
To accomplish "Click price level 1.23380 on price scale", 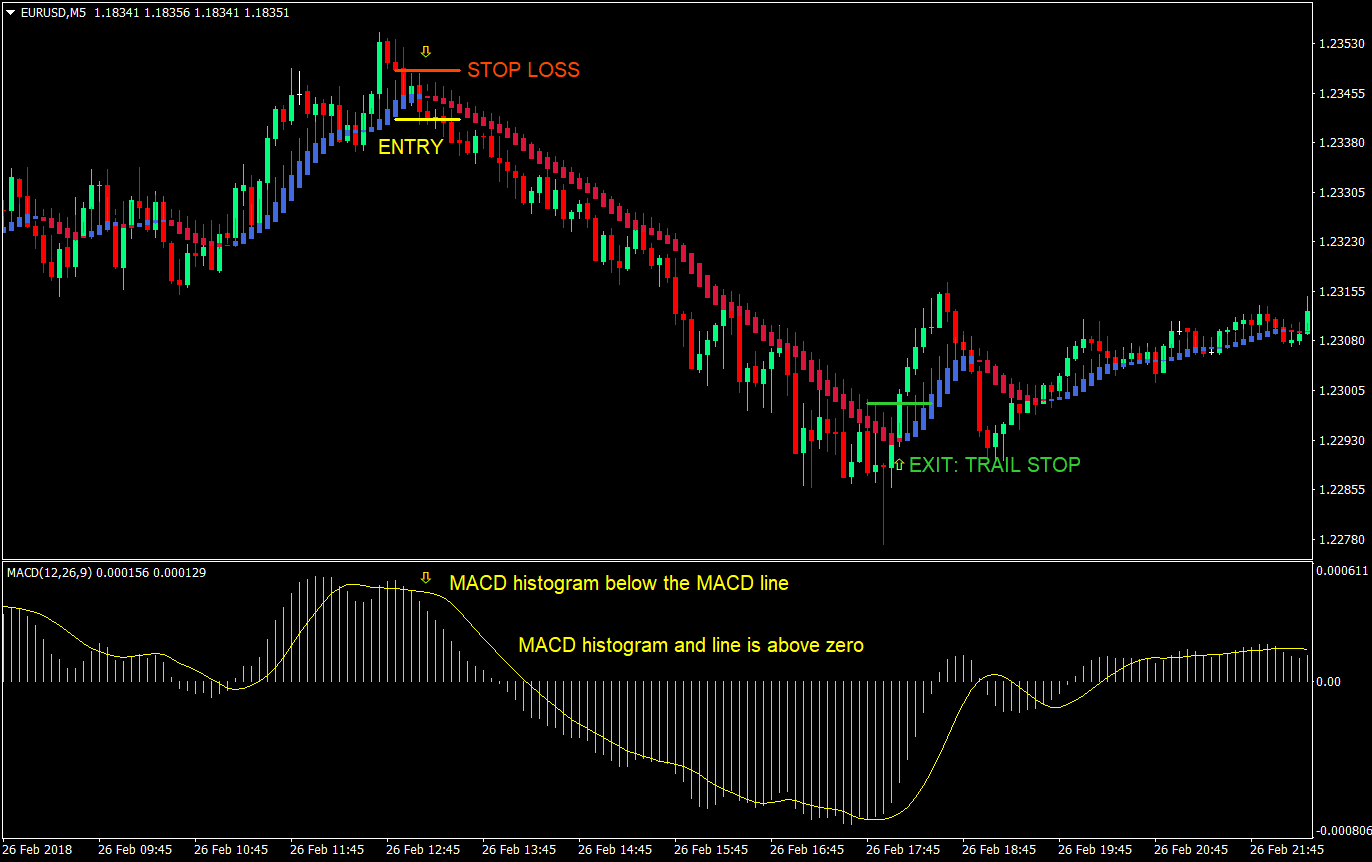I will 1341,143.
